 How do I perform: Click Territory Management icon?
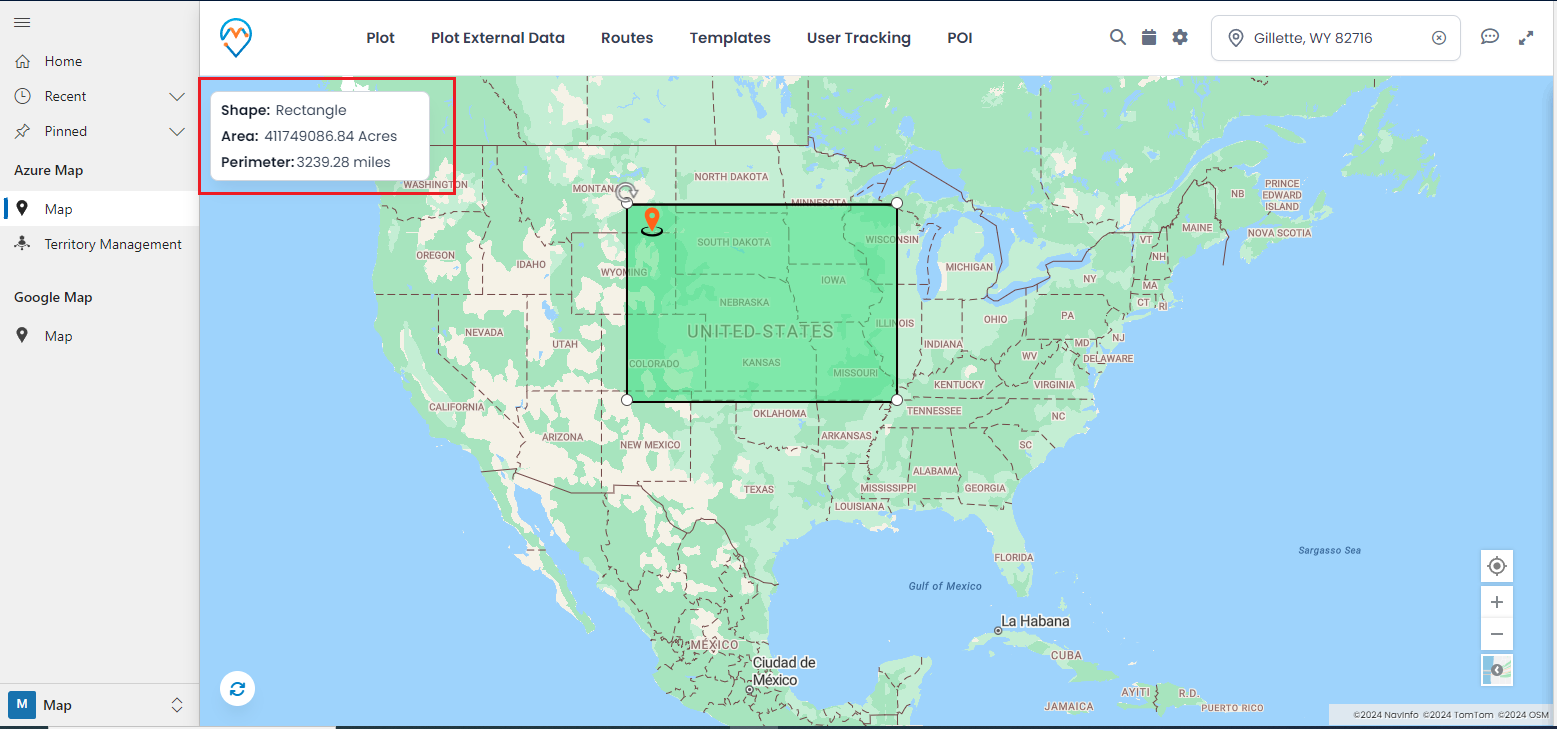pos(22,244)
